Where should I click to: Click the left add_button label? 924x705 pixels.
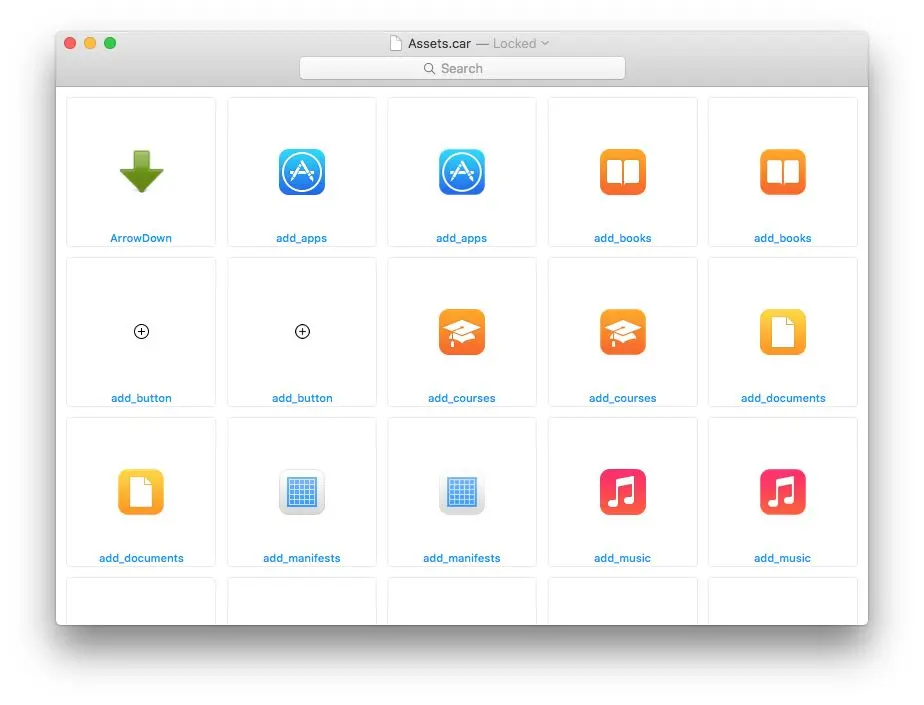(x=141, y=398)
